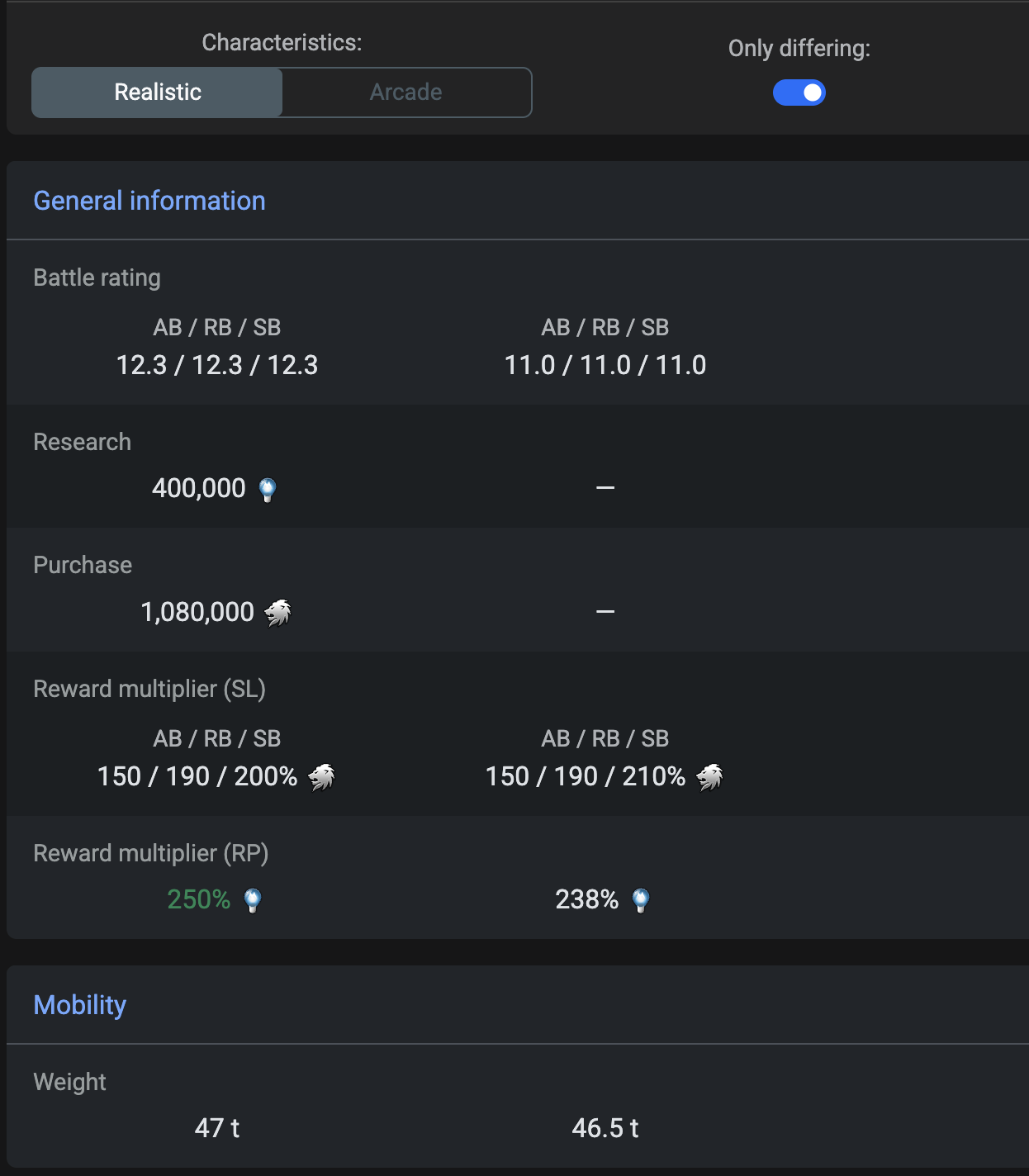Click the Silver Lion icon next to 200%
This screenshot has height=1176, width=1029.
pyautogui.click(x=321, y=777)
